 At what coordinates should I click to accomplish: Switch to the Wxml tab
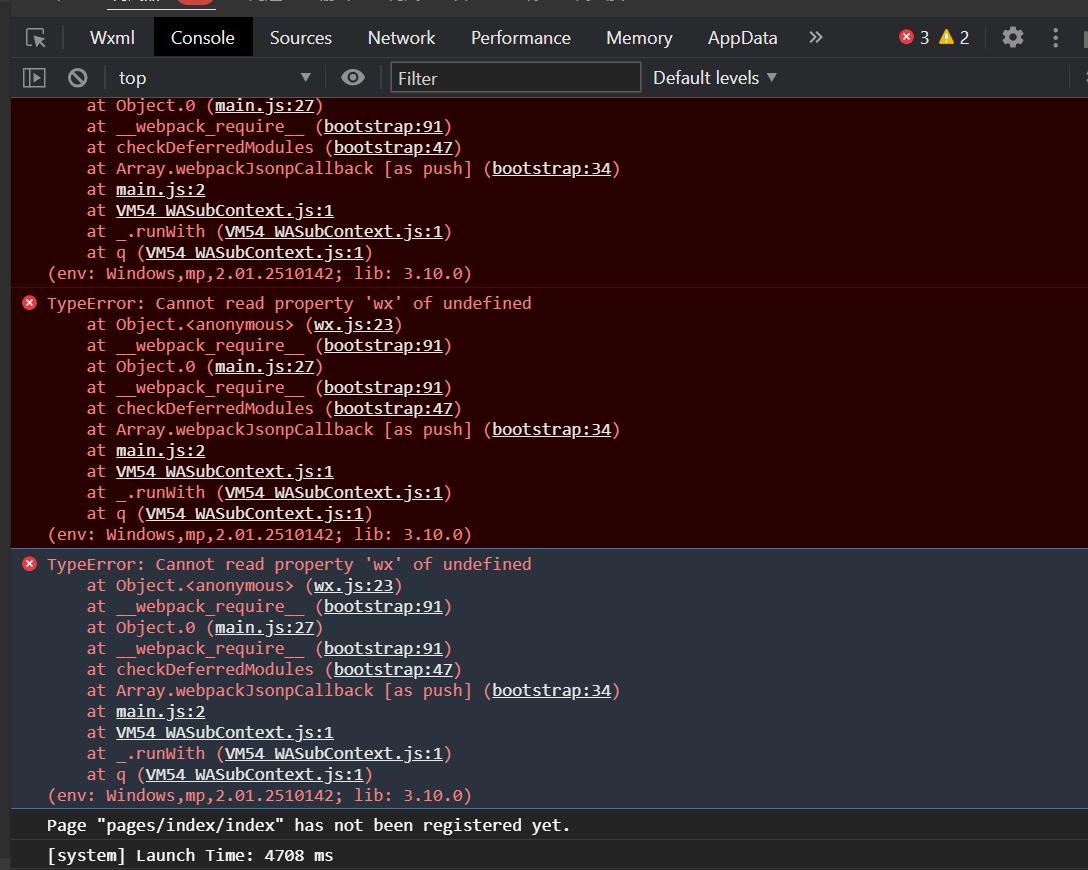(x=112, y=38)
